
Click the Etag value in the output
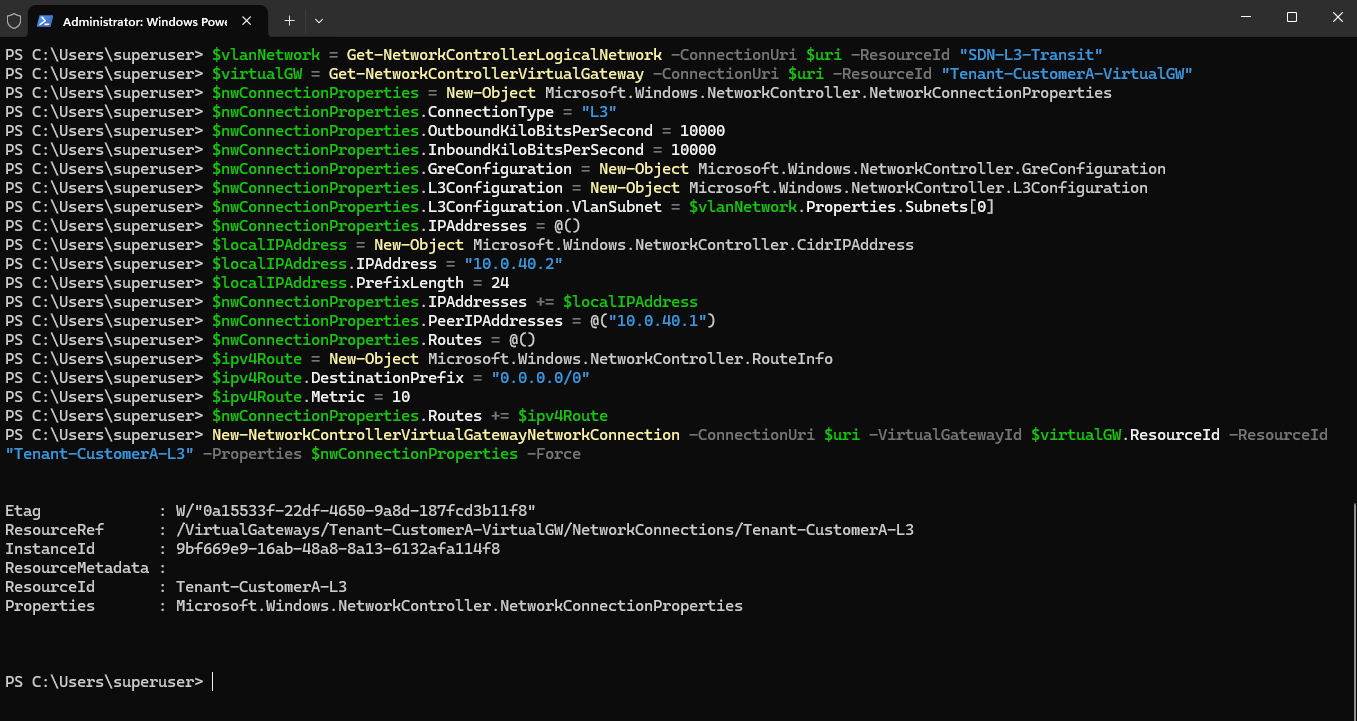point(356,511)
